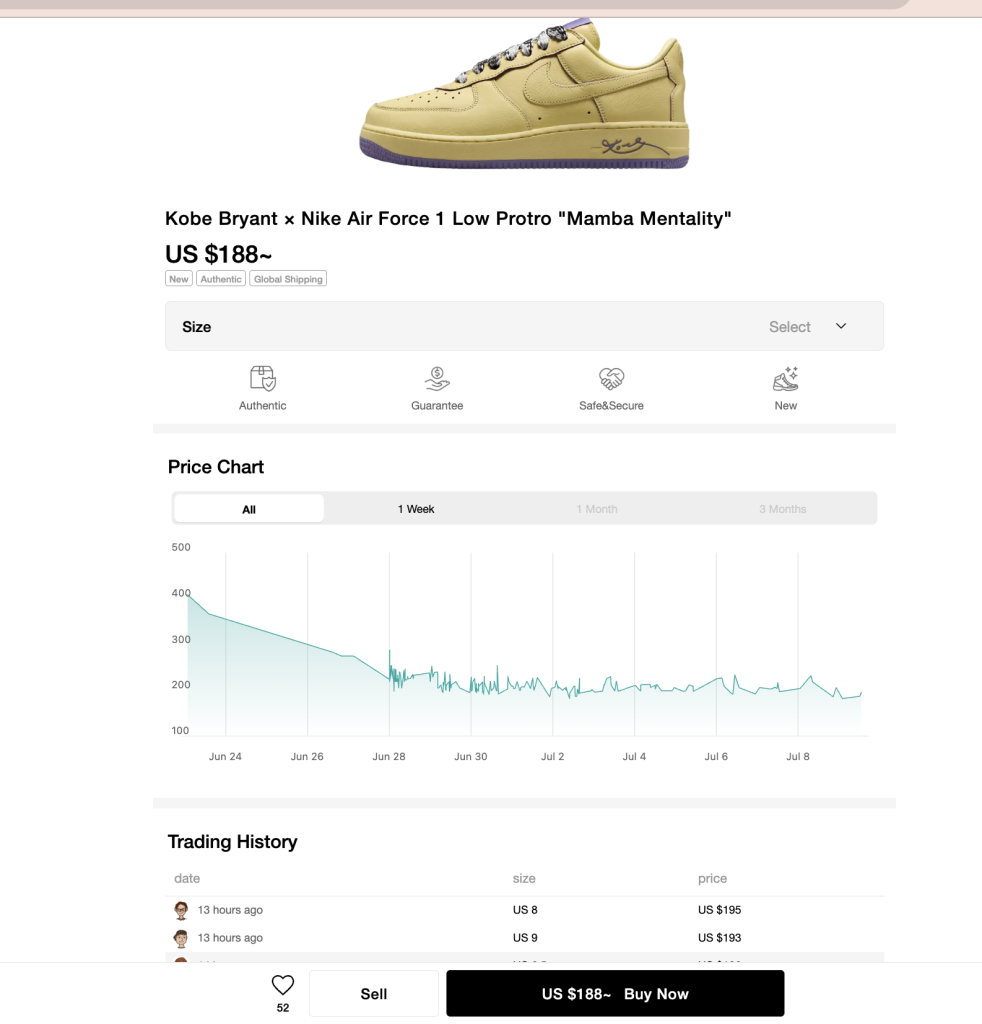Open the US $195 trade row
The image size is (982, 1024).
(524, 910)
